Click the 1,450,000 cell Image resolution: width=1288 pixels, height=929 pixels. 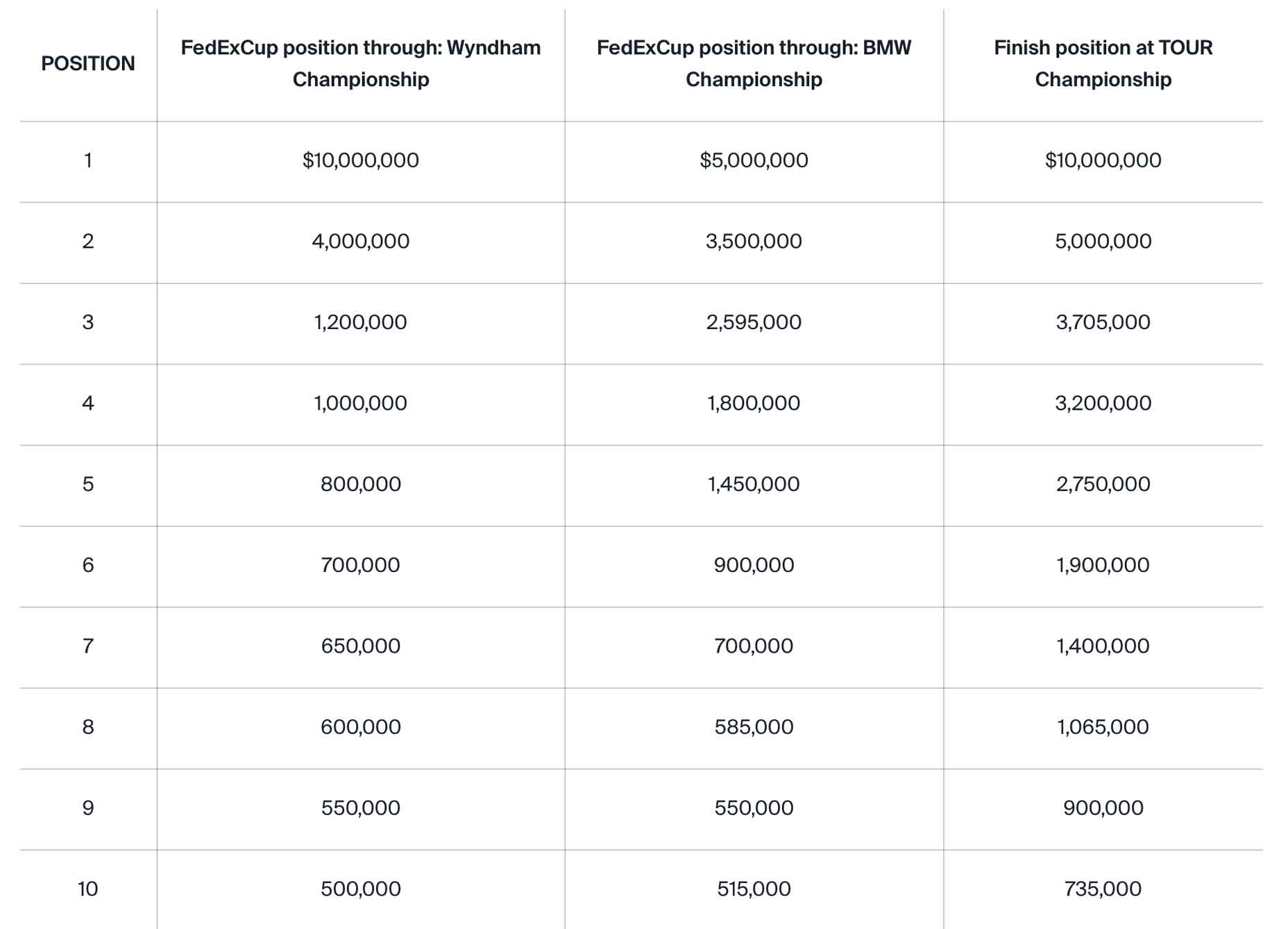(754, 484)
